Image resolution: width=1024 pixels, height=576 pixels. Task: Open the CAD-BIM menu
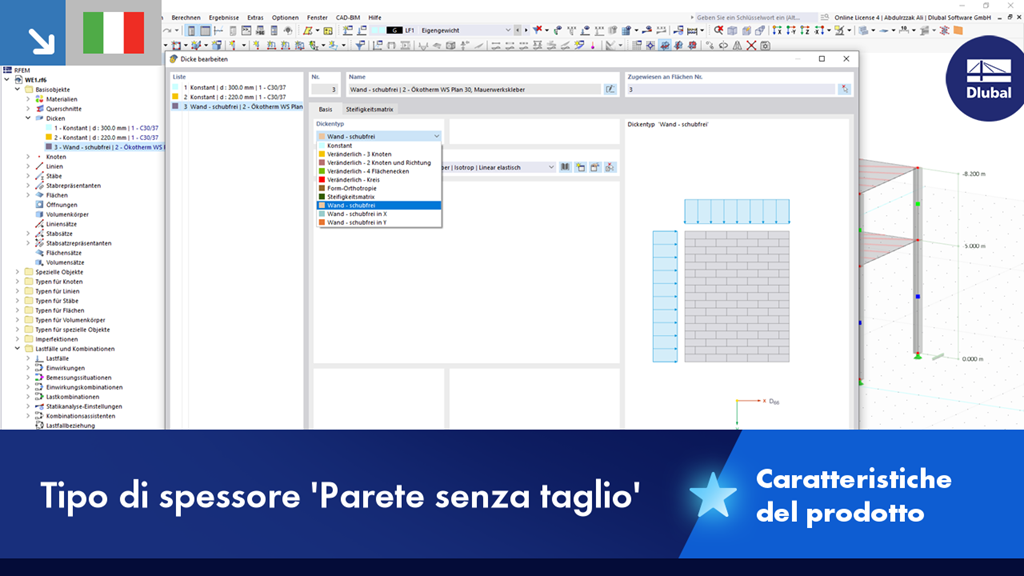click(346, 17)
